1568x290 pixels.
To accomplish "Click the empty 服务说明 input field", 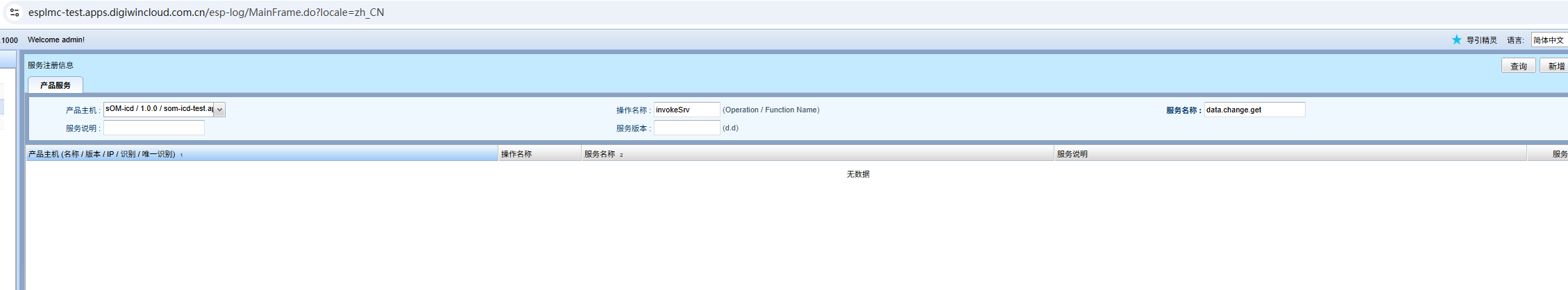I will pos(154,128).
